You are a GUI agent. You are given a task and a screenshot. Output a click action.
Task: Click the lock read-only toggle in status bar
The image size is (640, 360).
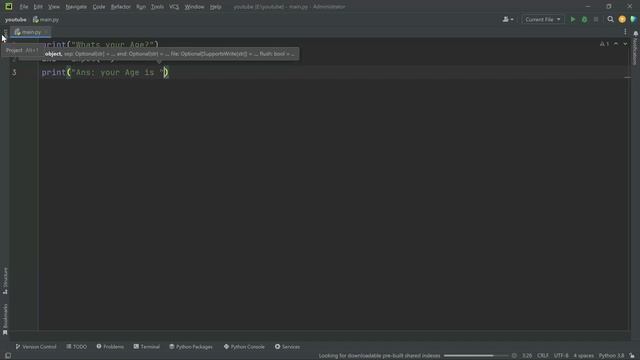click(x=632, y=356)
